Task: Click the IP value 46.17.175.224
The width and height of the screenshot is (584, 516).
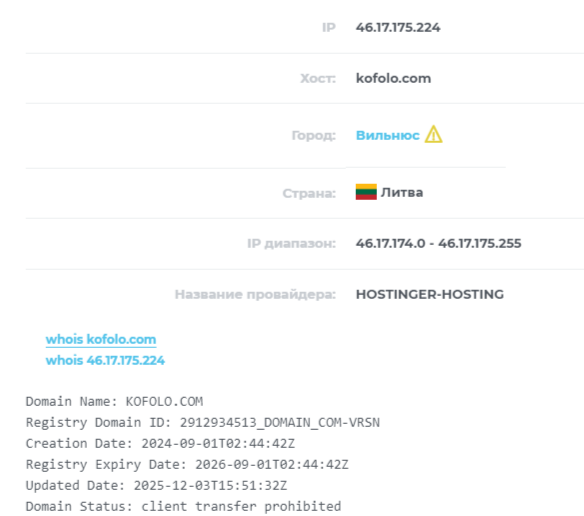Action: [x=398, y=28]
